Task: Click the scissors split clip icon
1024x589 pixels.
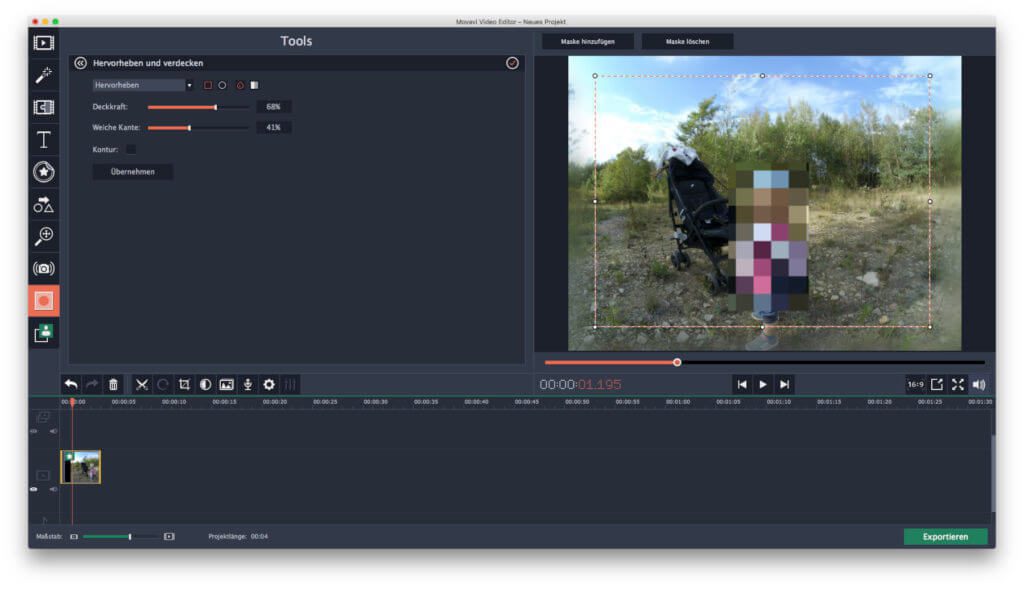Action: tap(142, 384)
